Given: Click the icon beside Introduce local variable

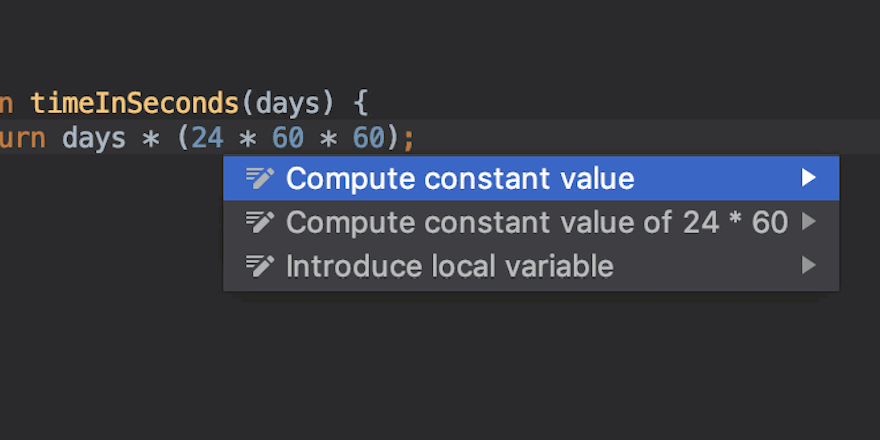Looking at the screenshot, I should click(x=259, y=266).
